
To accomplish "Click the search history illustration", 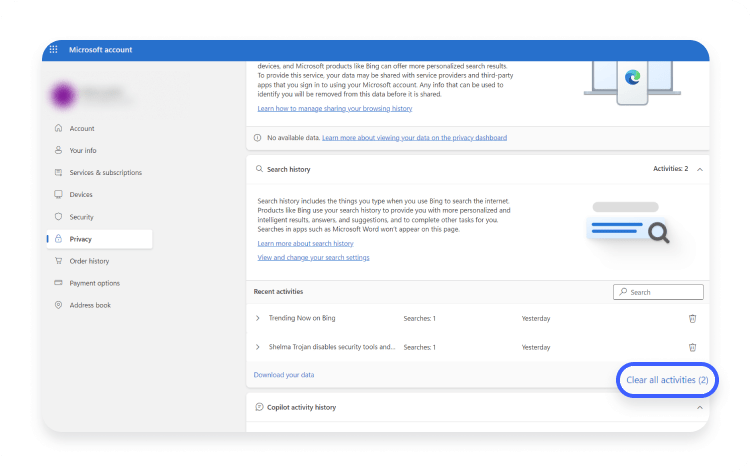I will point(628,223).
